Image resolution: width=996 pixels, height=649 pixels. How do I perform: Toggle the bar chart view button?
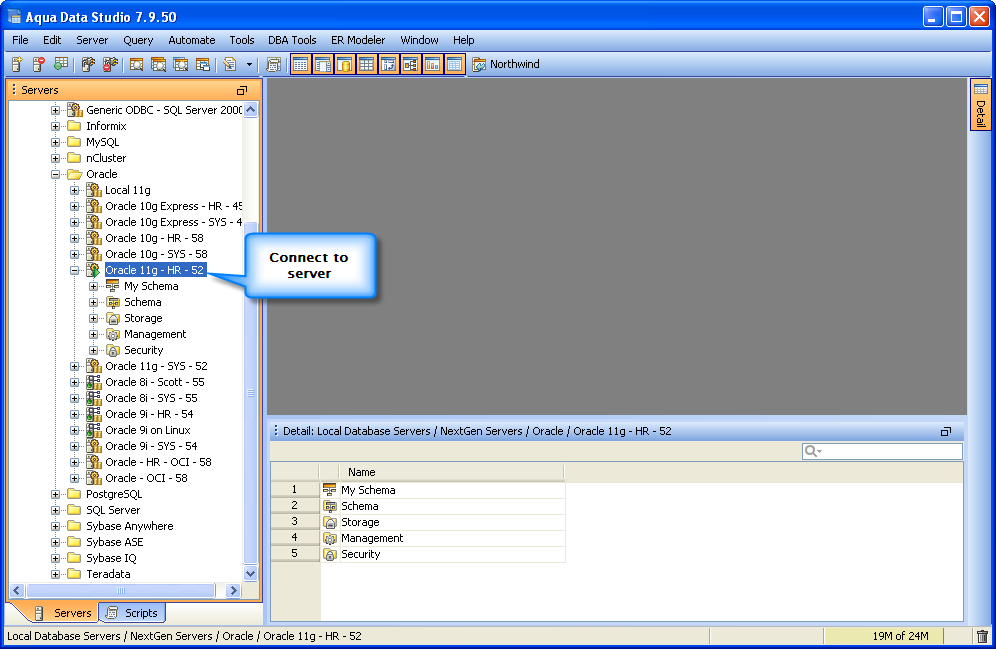(433, 64)
